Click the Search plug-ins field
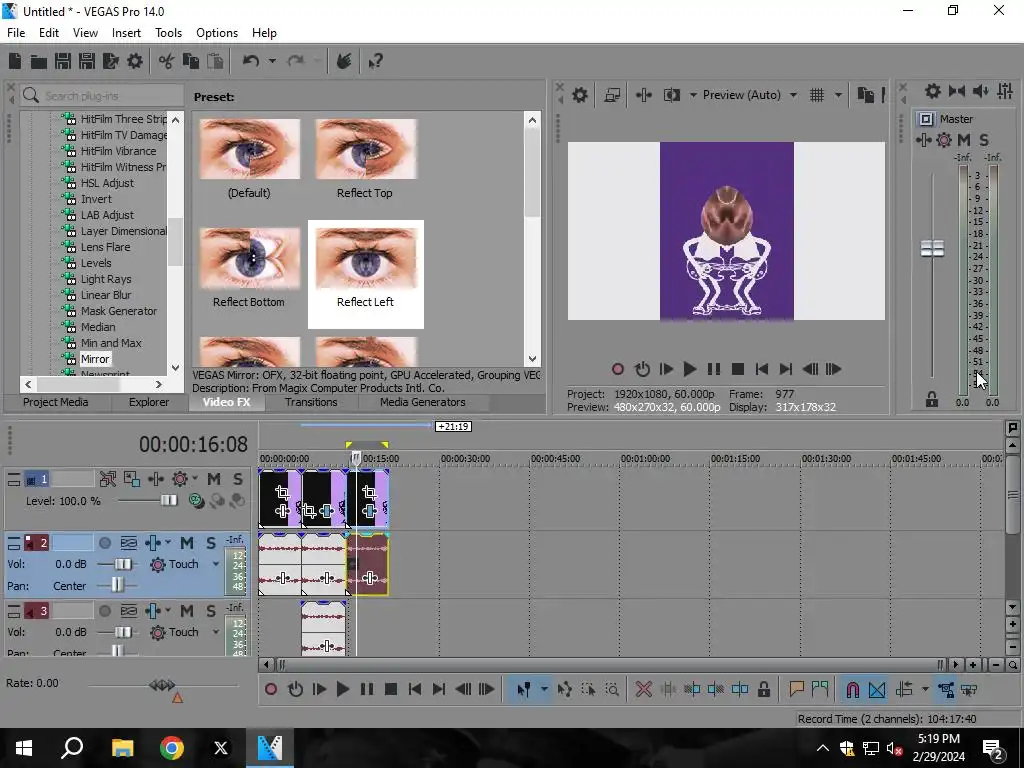The width and height of the screenshot is (1024, 768). point(101,96)
